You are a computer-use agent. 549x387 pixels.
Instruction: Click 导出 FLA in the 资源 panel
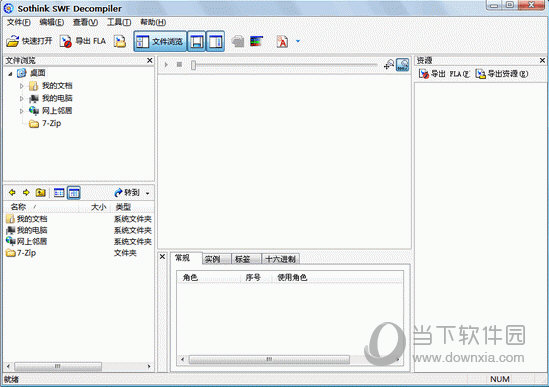pyautogui.click(x=444, y=74)
